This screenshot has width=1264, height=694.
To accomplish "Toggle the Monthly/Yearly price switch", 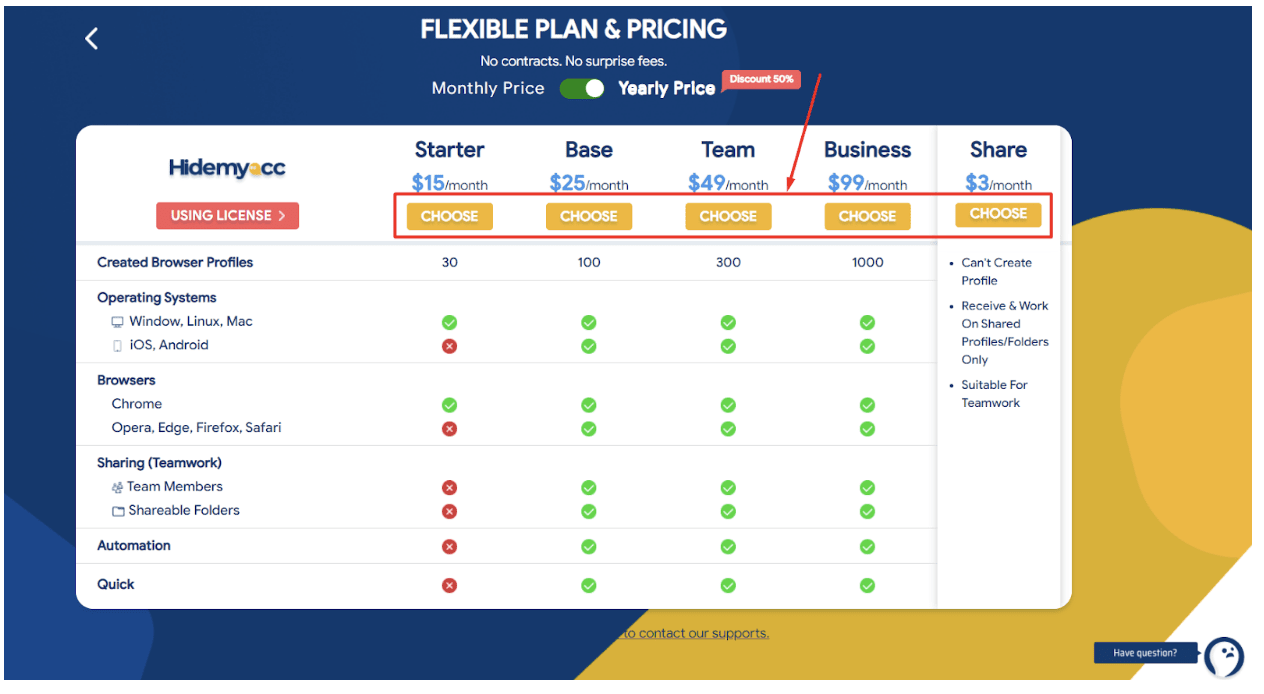I will point(582,88).
